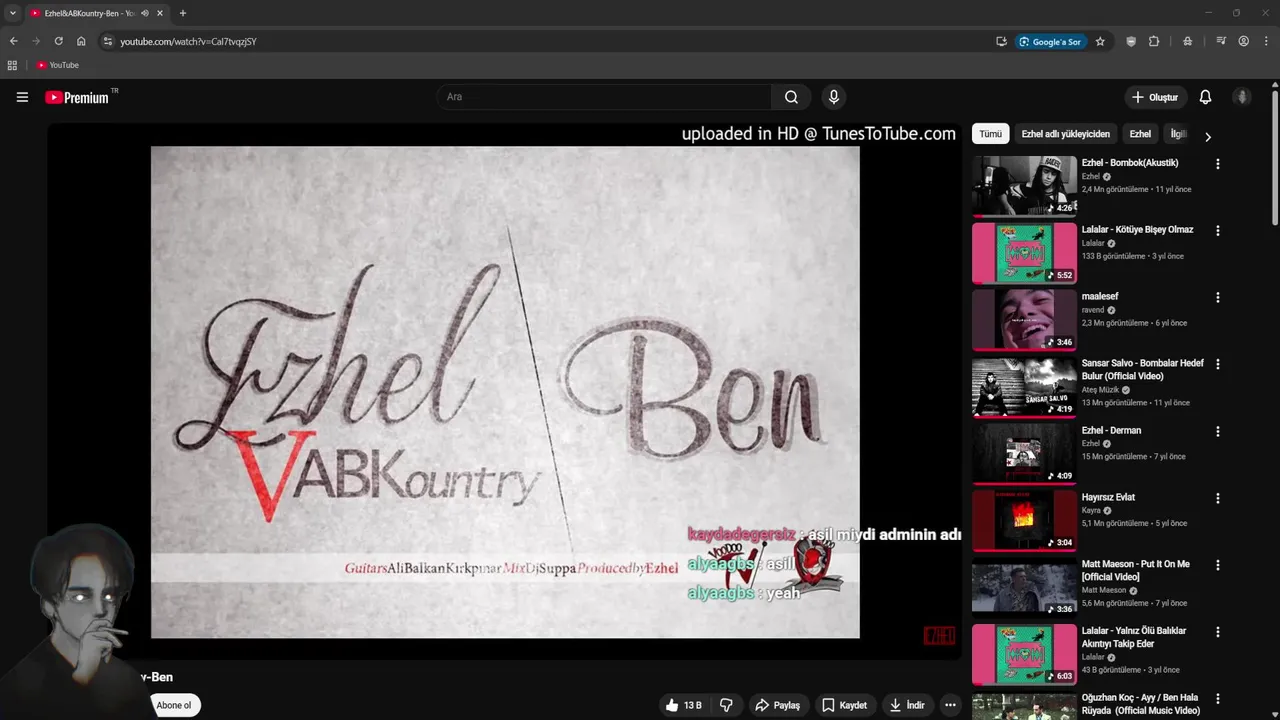
Task: Open options for Hayırsız Evlat
Action: [x=1217, y=499]
